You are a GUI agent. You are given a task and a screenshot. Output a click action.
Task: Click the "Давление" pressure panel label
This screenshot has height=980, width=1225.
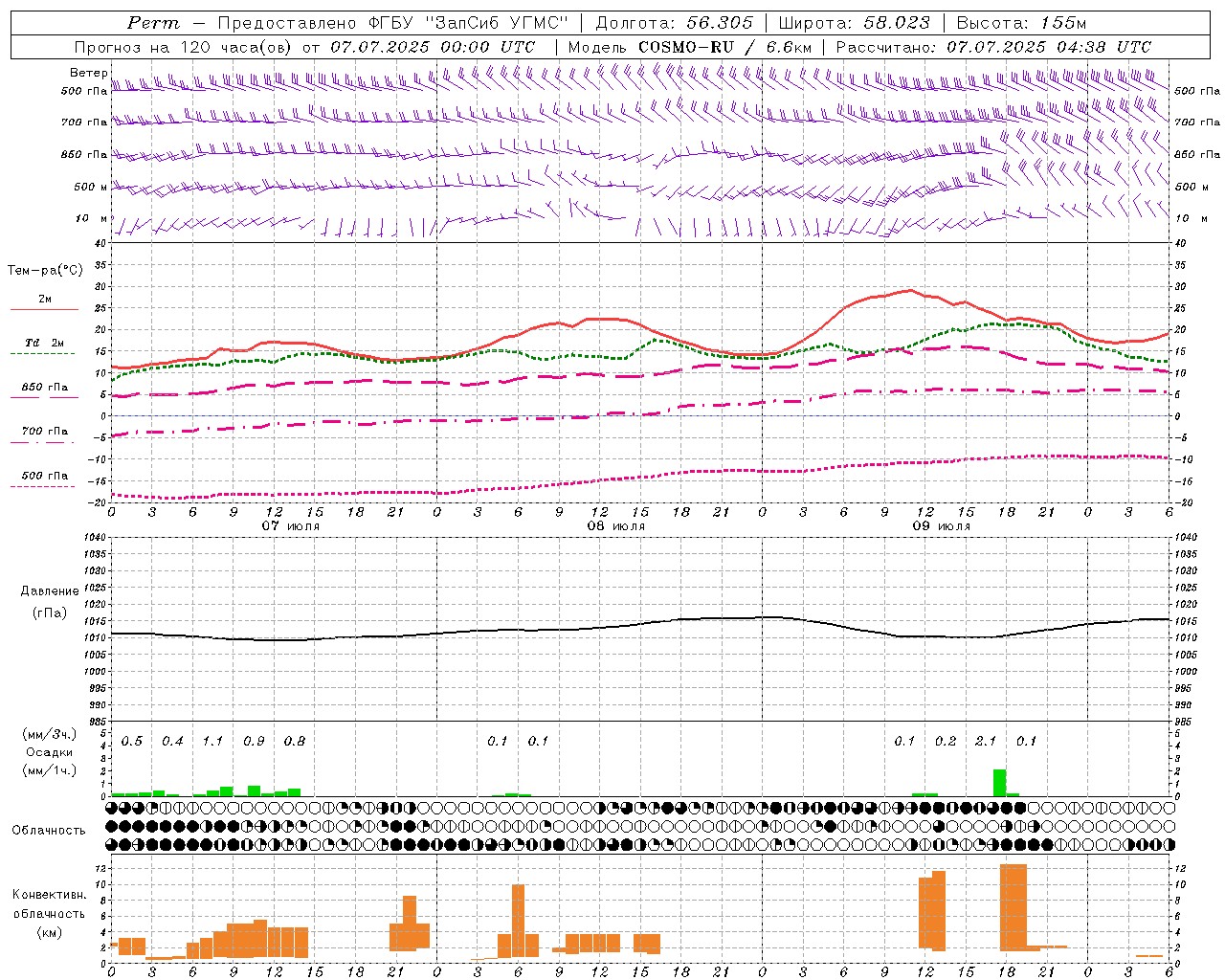50,591
